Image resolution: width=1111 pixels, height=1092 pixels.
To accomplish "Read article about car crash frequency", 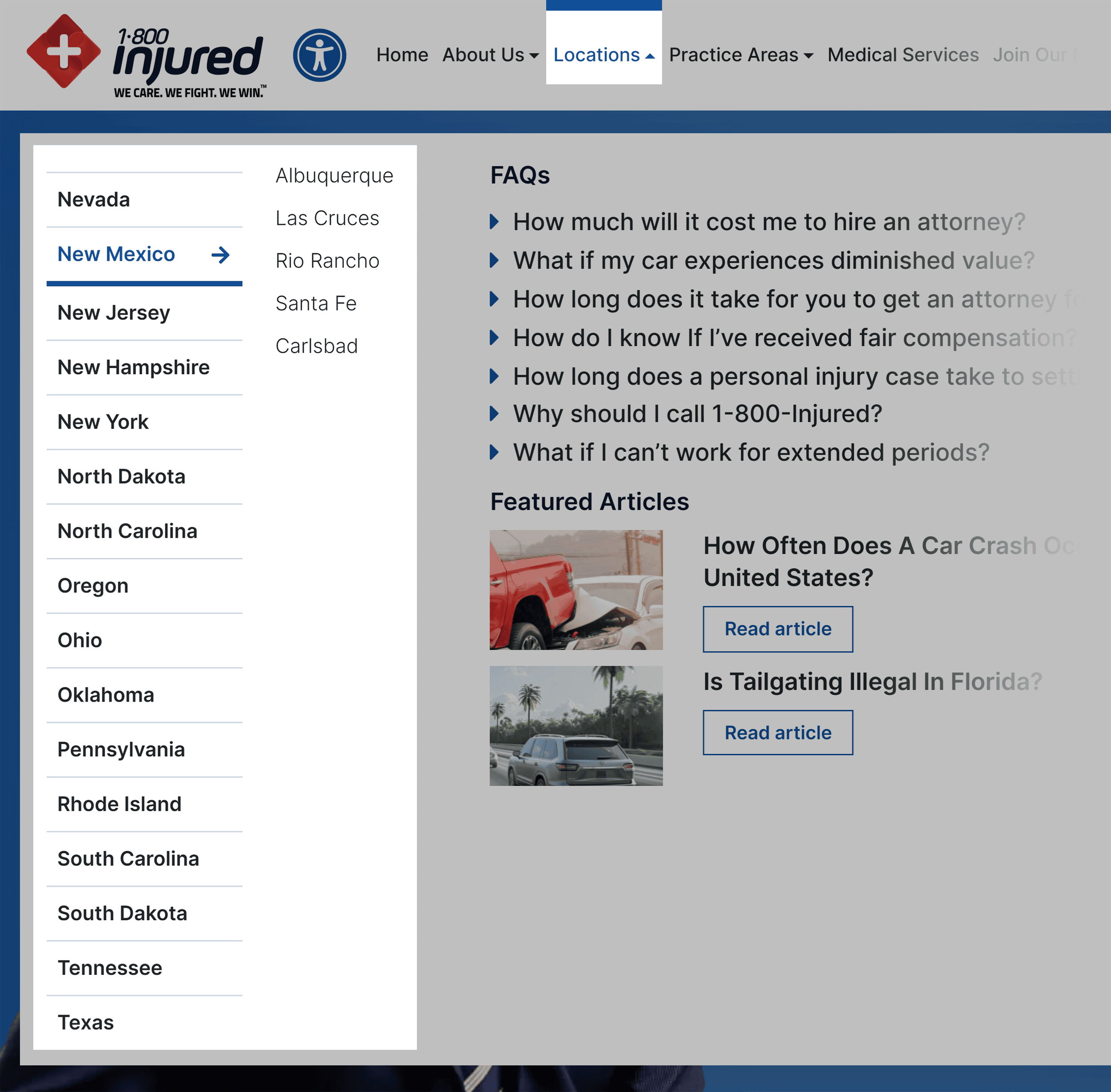I will click(x=778, y=629).
